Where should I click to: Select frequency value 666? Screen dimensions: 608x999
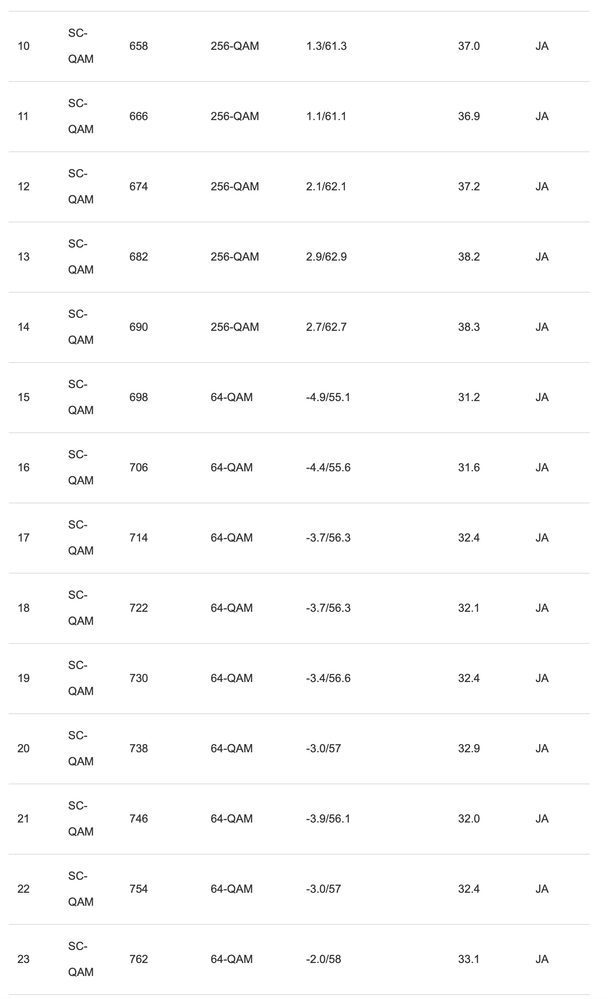click(x=139, y=117)
